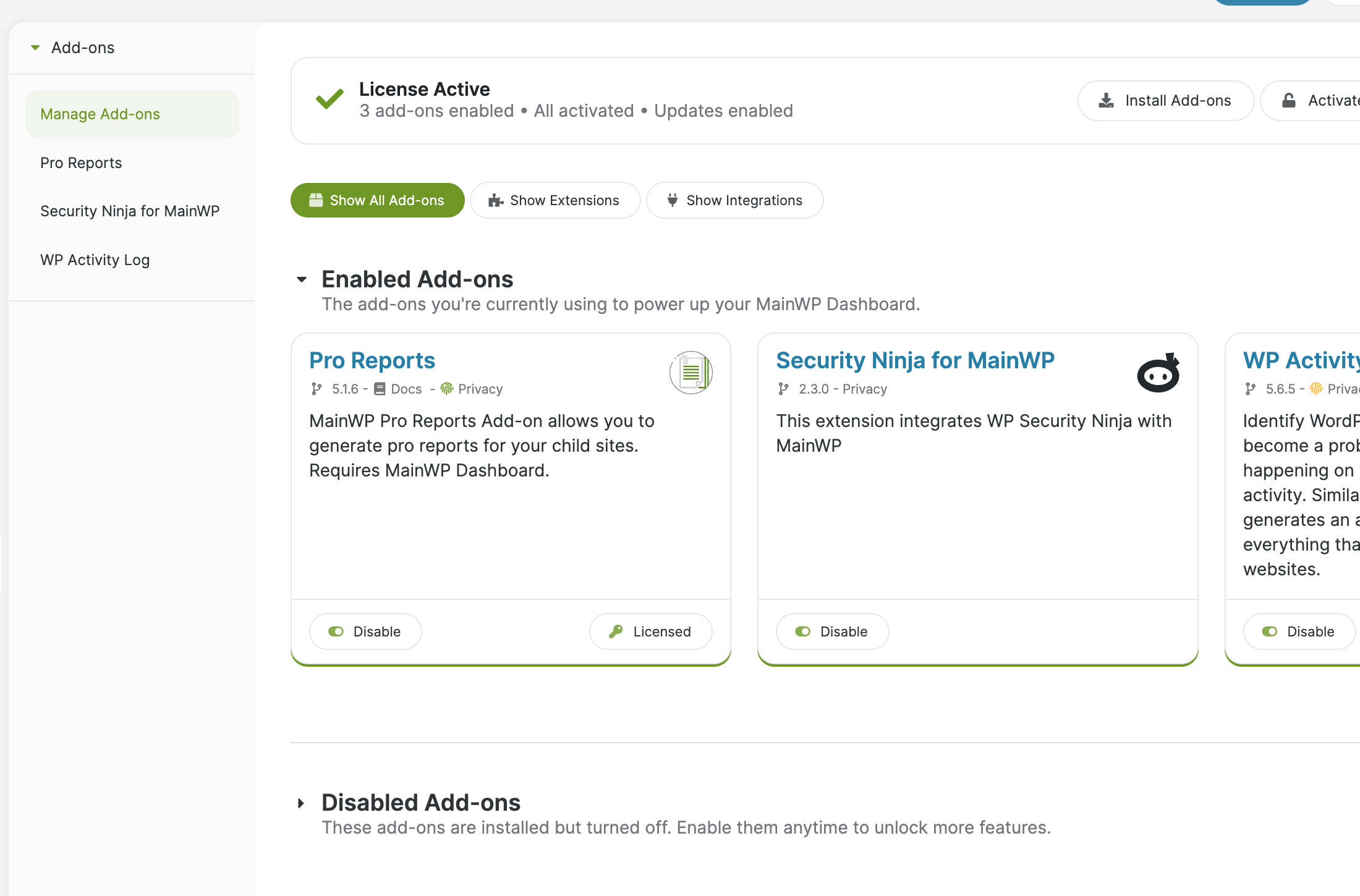Click the puzzle piece icon on Show Extensions
The height and width of the screenshot is (896, 1360).
pos(496,200)
